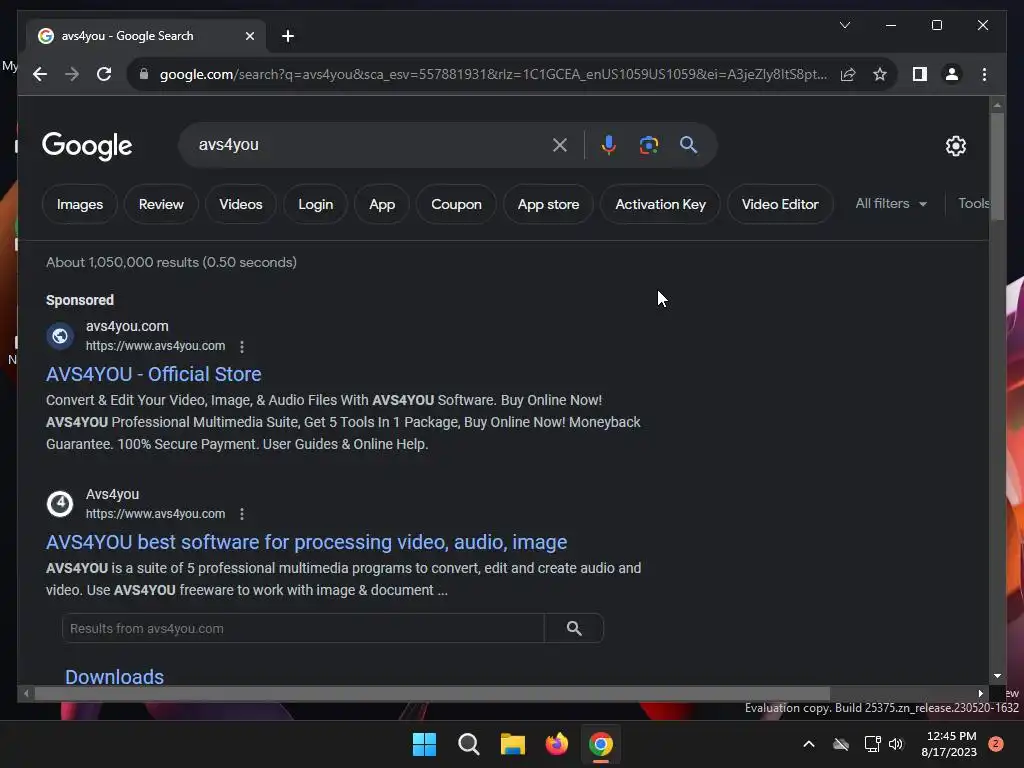Click the network display tray icon
1024x768 pixels.
pyautogui.click(x=872, y=744)
